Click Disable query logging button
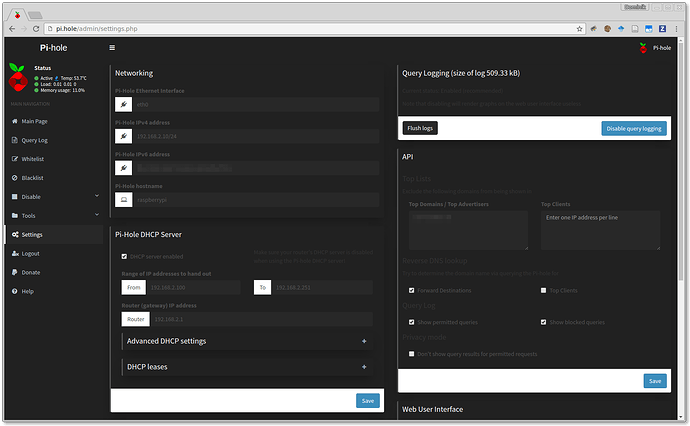This screenshot has width=690, height=426. pyautogui.click(x=634, y=129)
